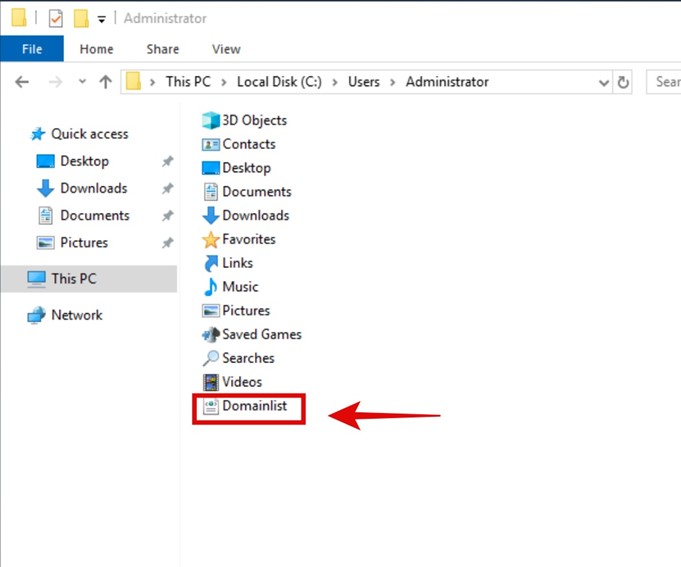Click the Domainlist file name
This screenshot has height=567, width=681.
[255, 405]
